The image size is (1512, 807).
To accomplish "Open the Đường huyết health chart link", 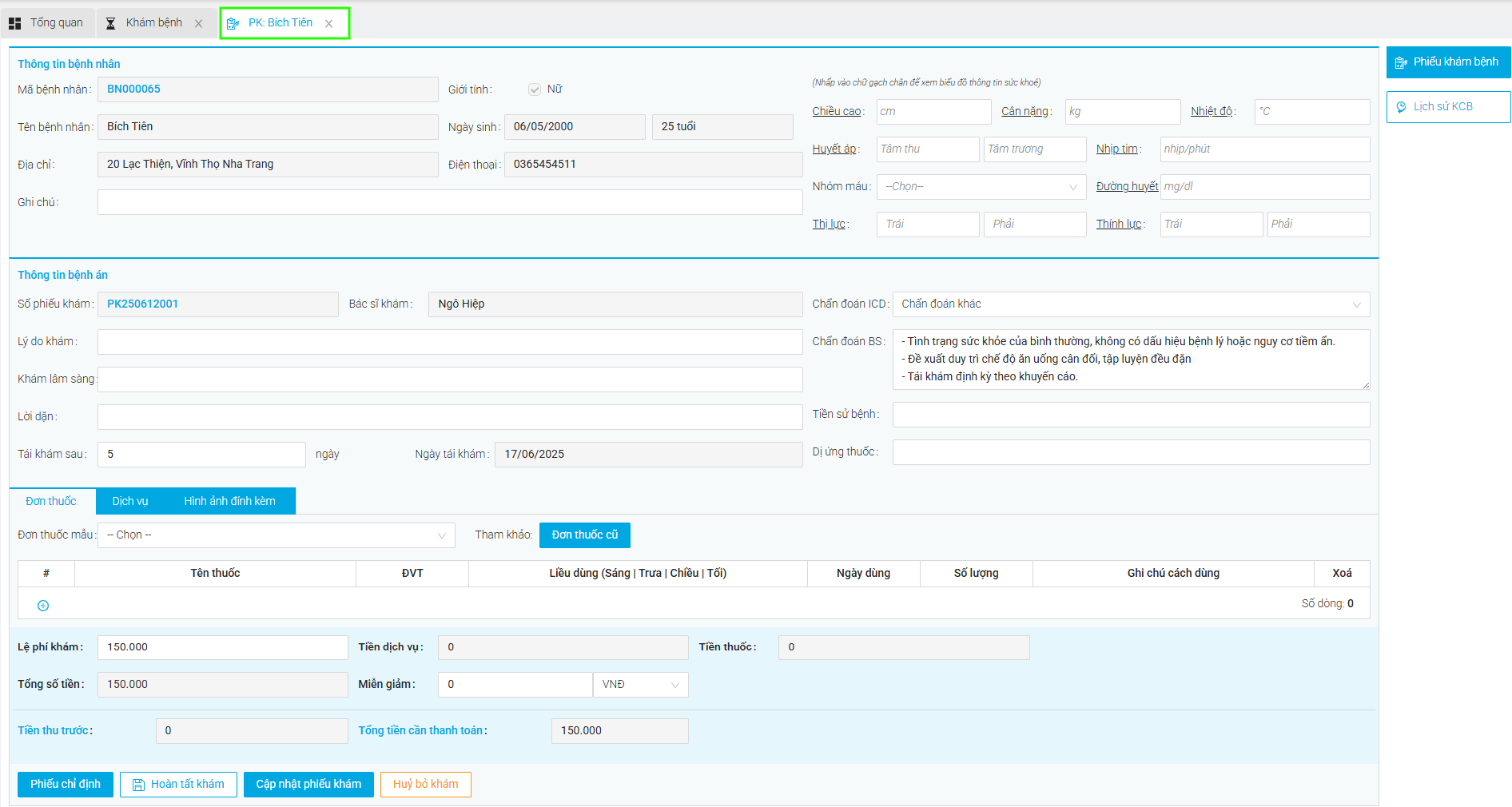I will pos(1127,187).
